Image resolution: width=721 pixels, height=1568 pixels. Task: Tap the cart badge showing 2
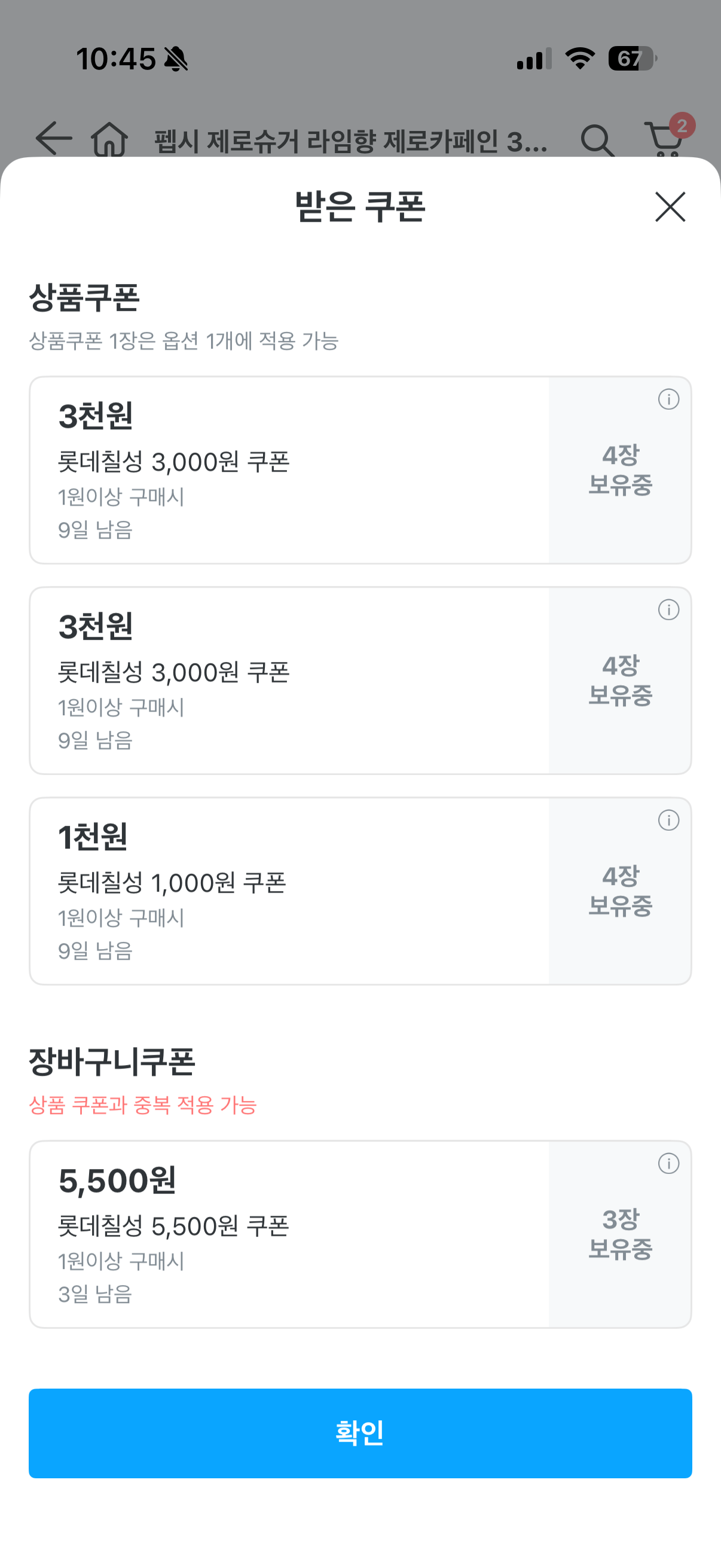pos(682,126)
